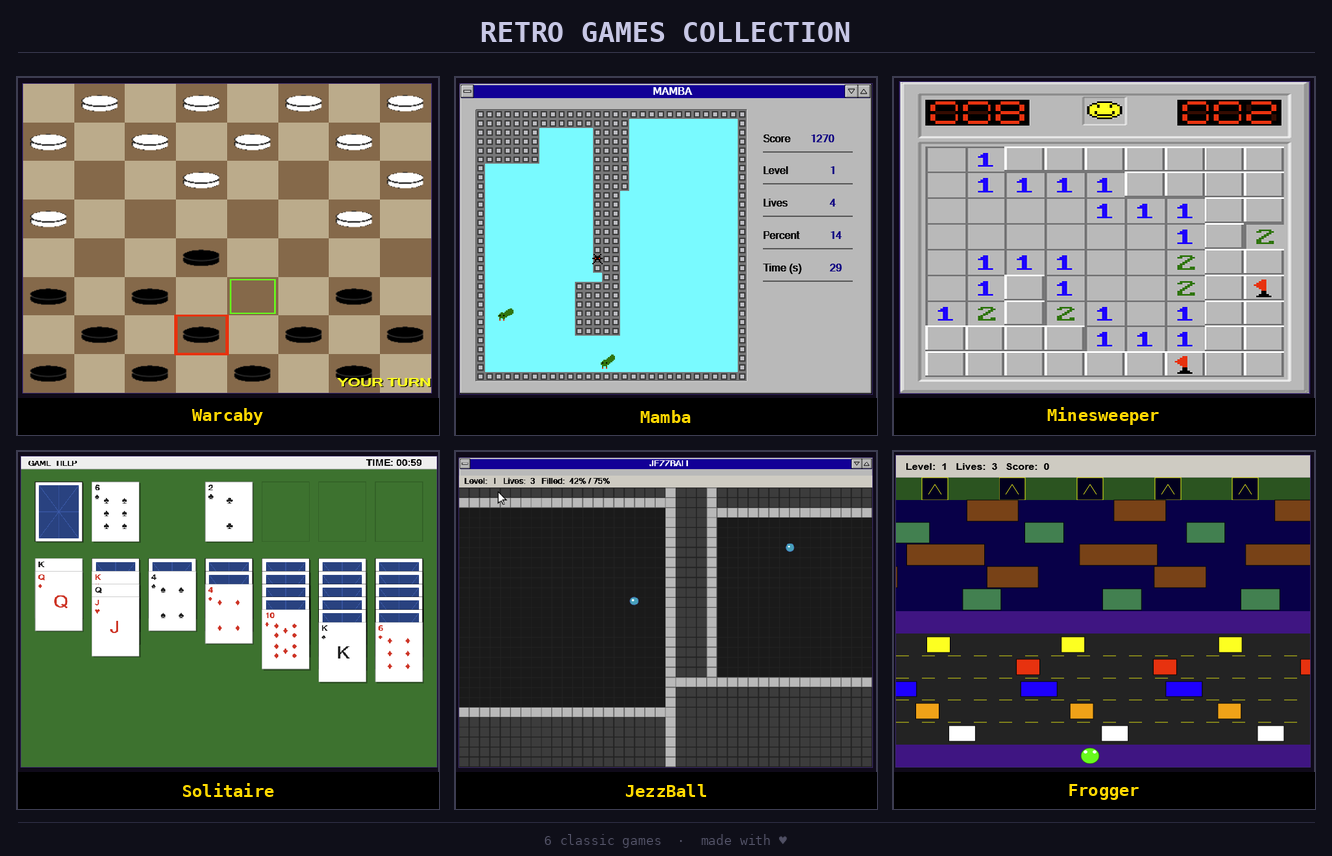This screenshot has width=1332, height=856.
Task: Select the 4 of diamonds in Solitaire
Action: [229, 614]
